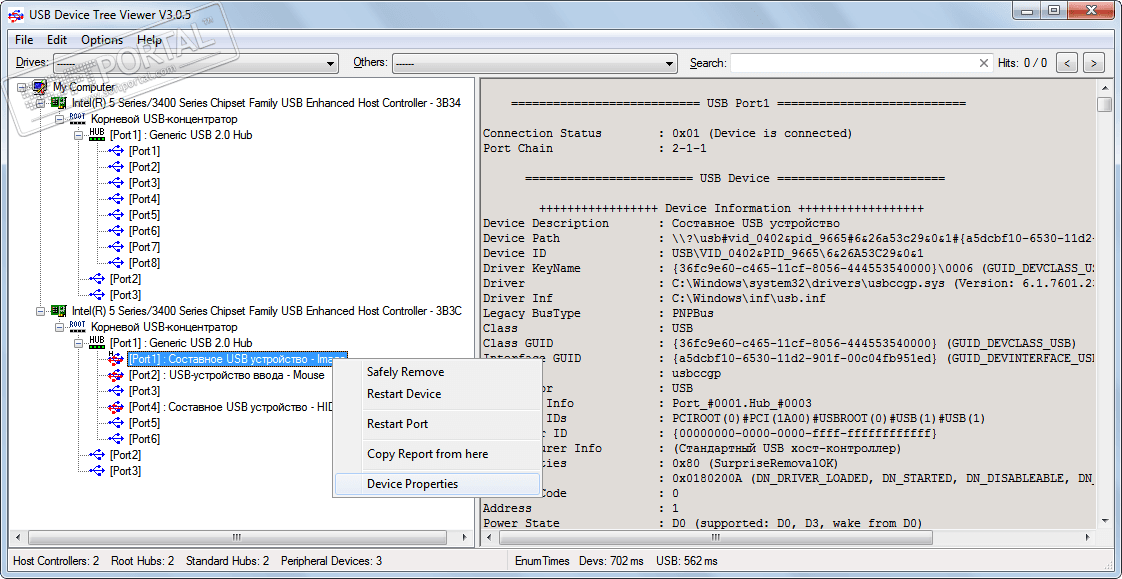Viewport: 1122px width, 579px height.
Task: Click the 'Driver Inf' usb.inf line
Action: click(x=654, y=298)
